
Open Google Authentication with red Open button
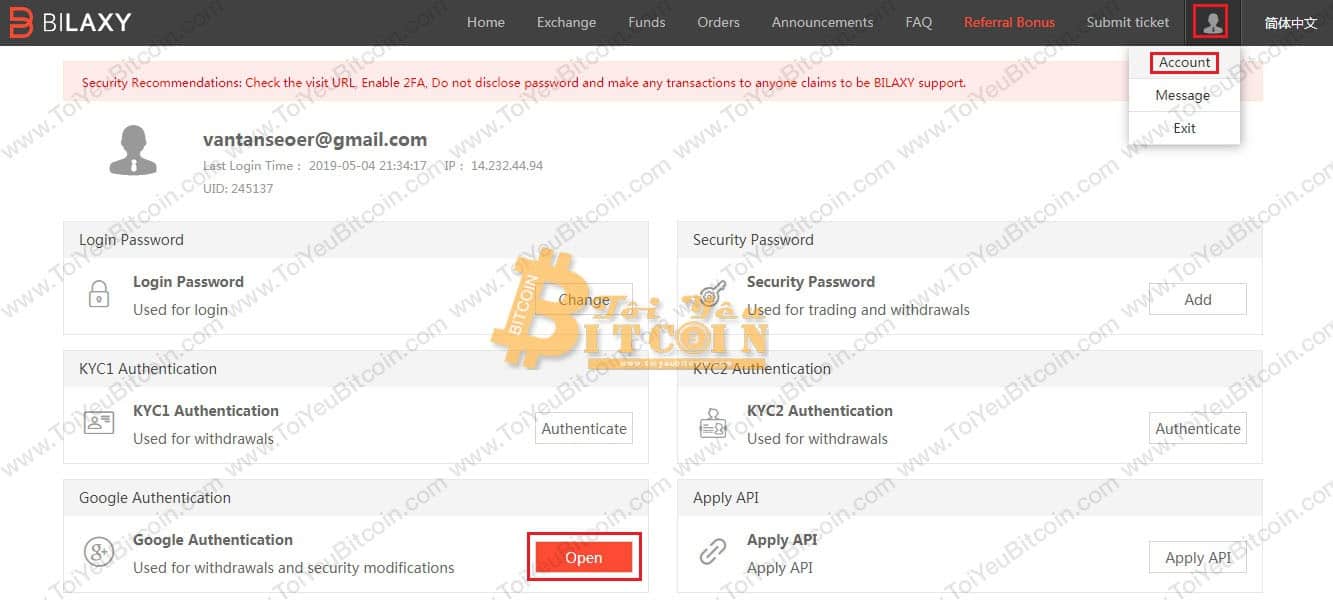pos(584,557)
